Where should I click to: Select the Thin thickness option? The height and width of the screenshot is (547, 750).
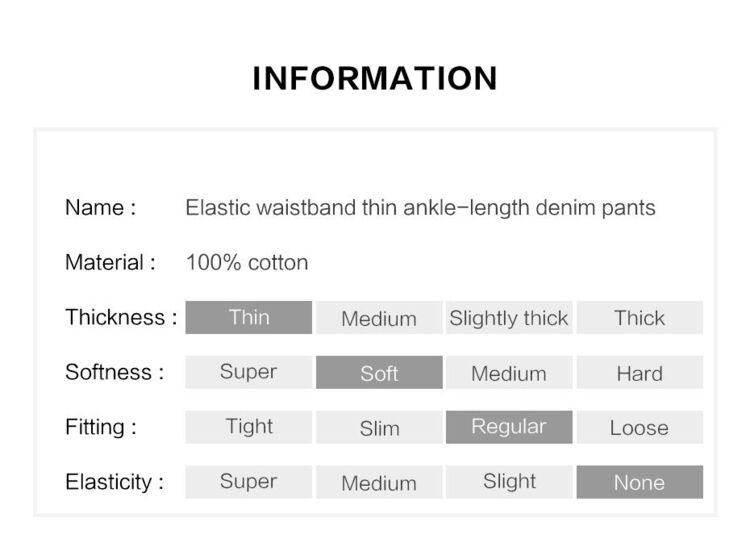click(x=249, y=317)
